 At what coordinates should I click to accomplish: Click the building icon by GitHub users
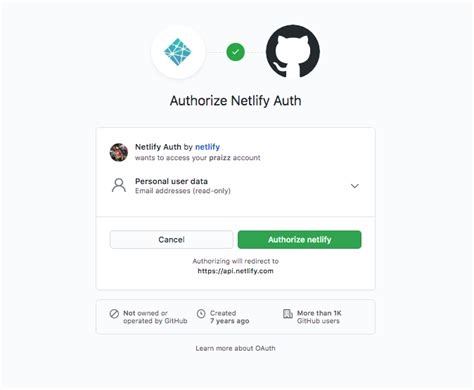coord(288,314)
